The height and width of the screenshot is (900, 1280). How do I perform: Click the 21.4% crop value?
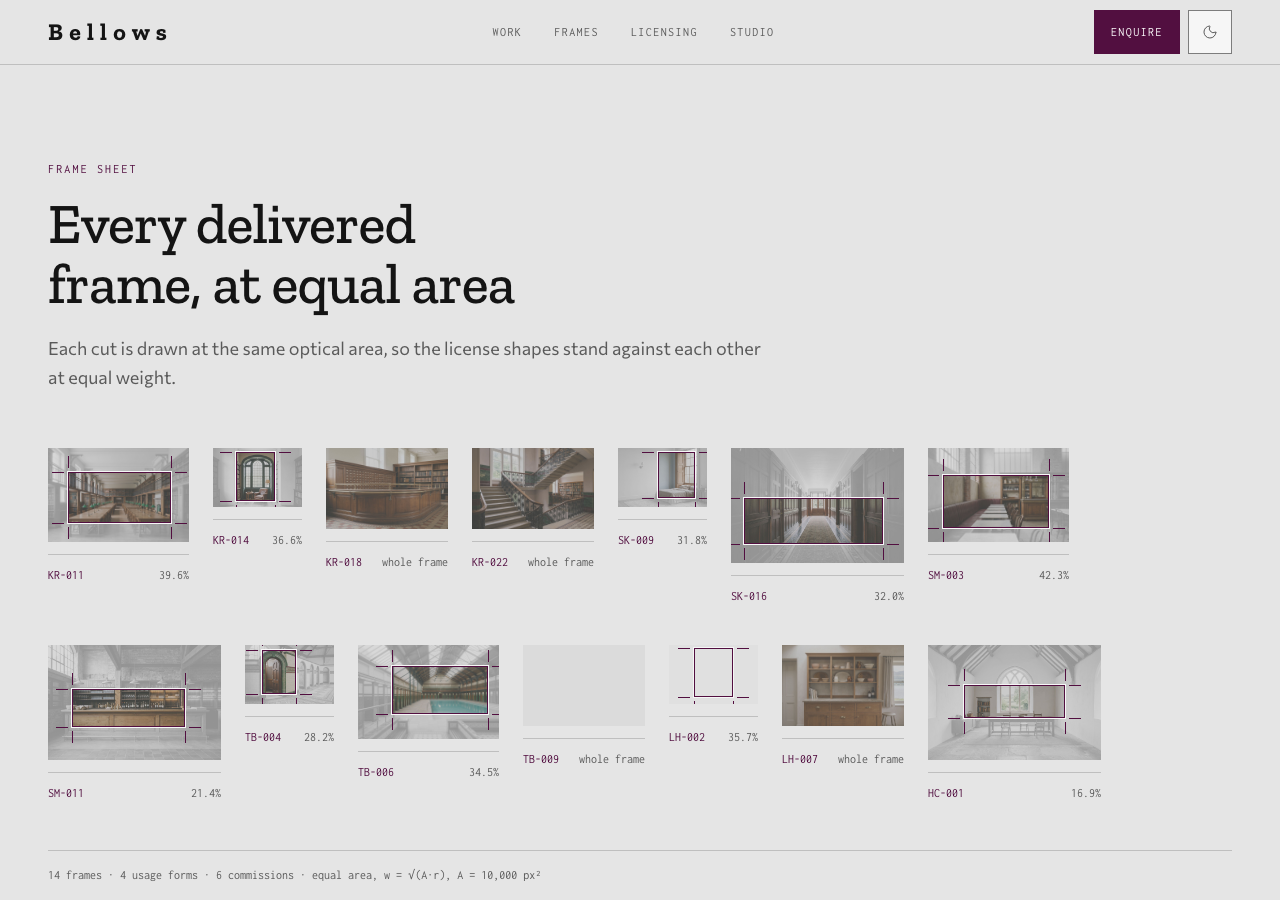pyautogui.click(x=206, y=793)
